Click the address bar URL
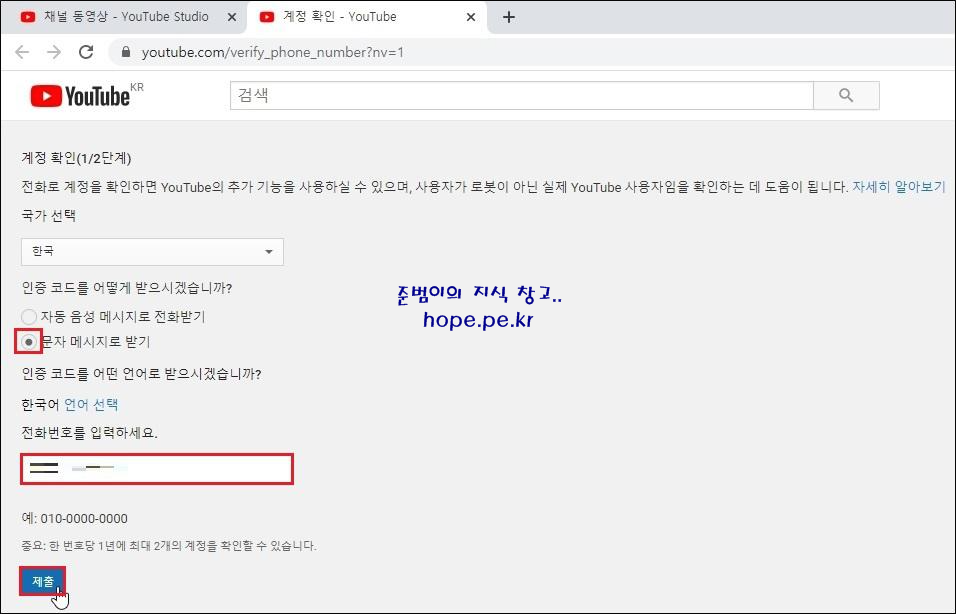The width and height of the screenshot is (956, 614). coord(273,52)
